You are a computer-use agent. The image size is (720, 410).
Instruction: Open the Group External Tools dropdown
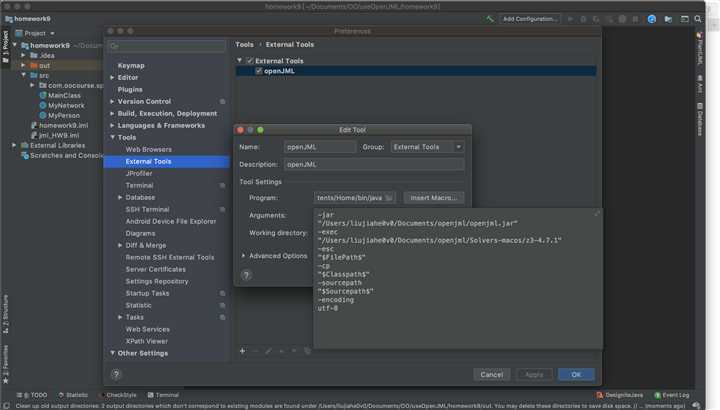tap(427, 147)
